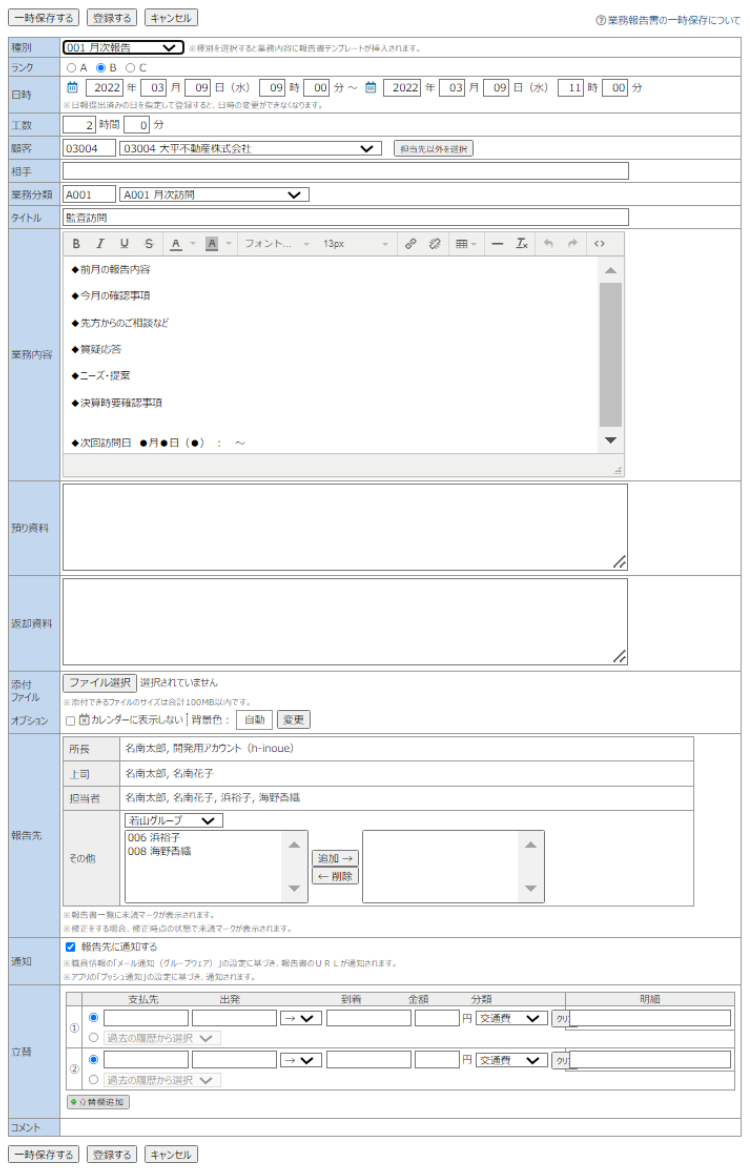Viewport: 750px width, 1170px height.
Task: Toggle 報告先に通知する checkbox
Action: pyautogui.click(x=70, y=947)
